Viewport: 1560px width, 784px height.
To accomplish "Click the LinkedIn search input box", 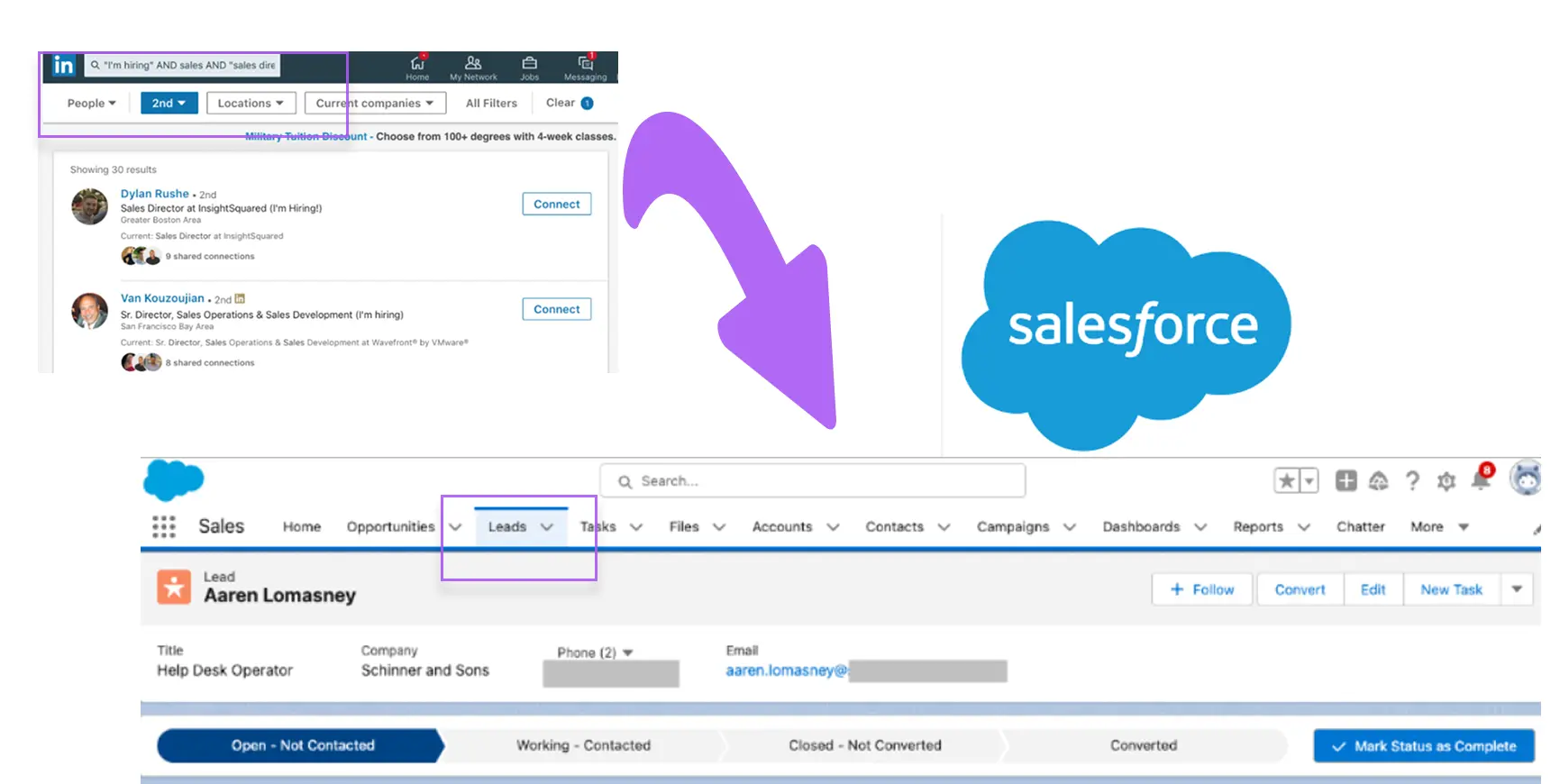I will (183, 65).
